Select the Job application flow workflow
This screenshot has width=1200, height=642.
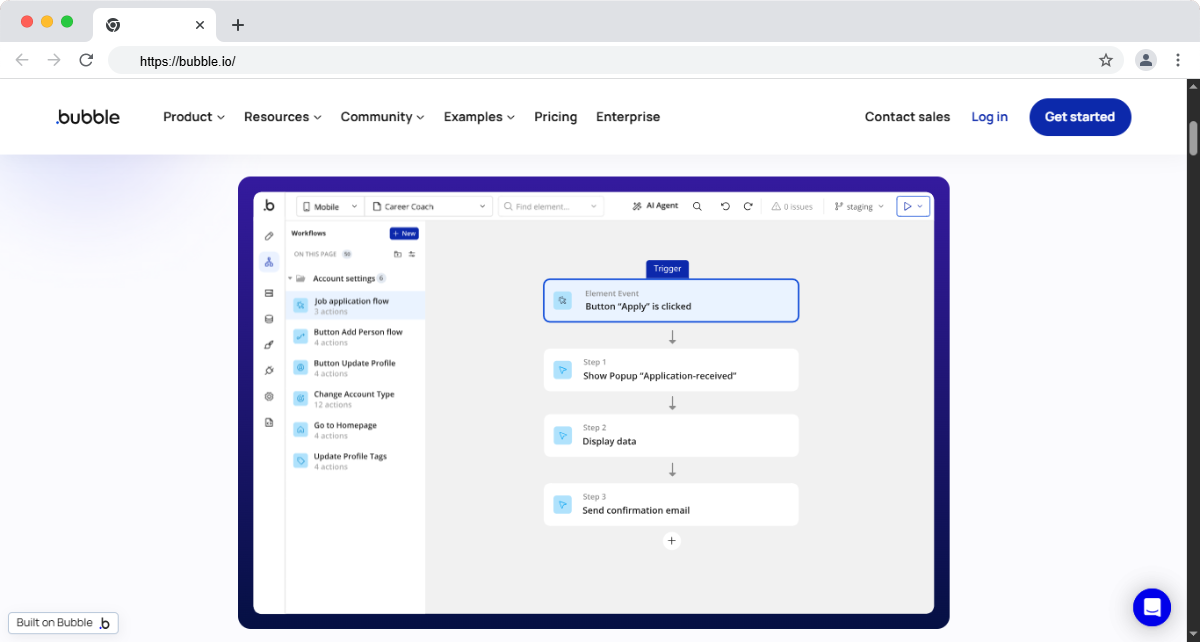click(x=356, y=306)
